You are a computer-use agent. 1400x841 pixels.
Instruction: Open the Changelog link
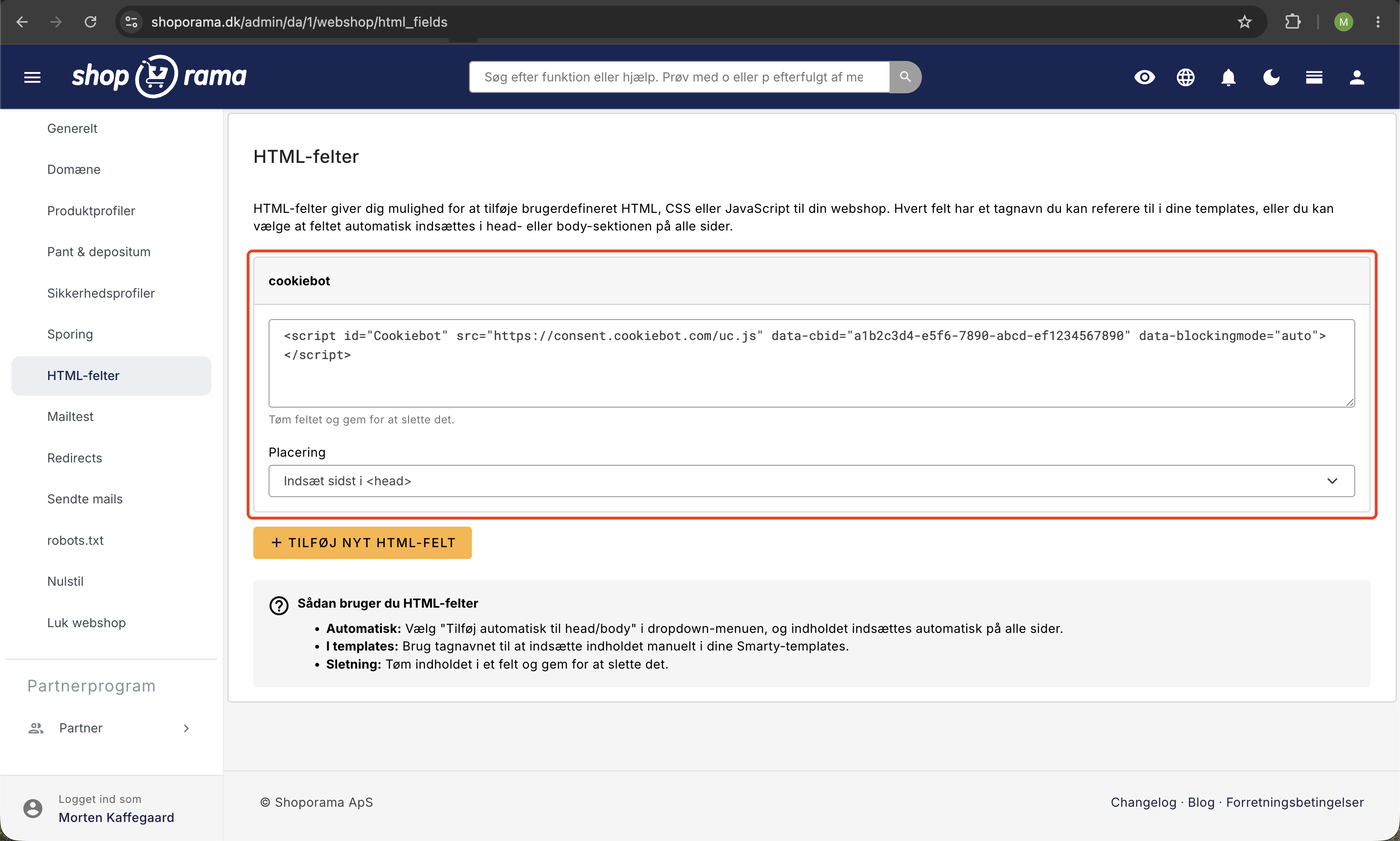click(1143, 802)
